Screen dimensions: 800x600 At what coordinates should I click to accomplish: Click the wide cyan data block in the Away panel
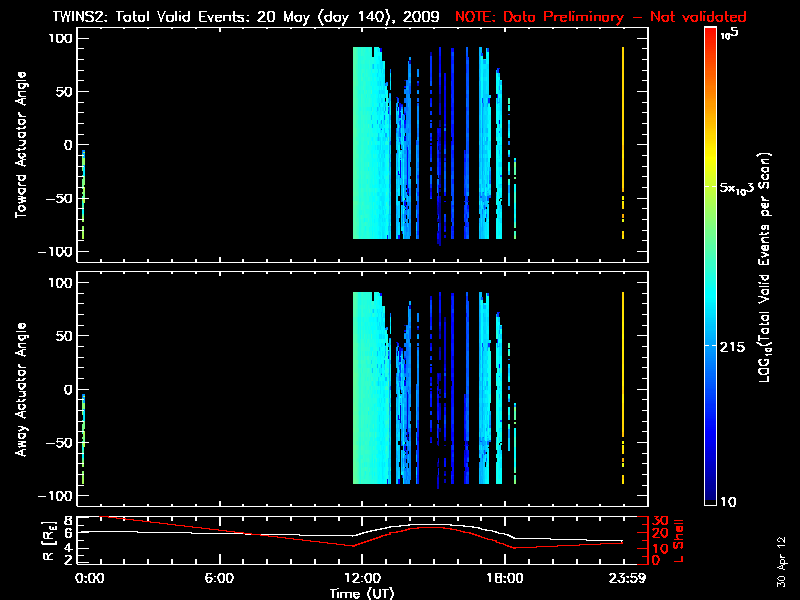pos(368,390)
